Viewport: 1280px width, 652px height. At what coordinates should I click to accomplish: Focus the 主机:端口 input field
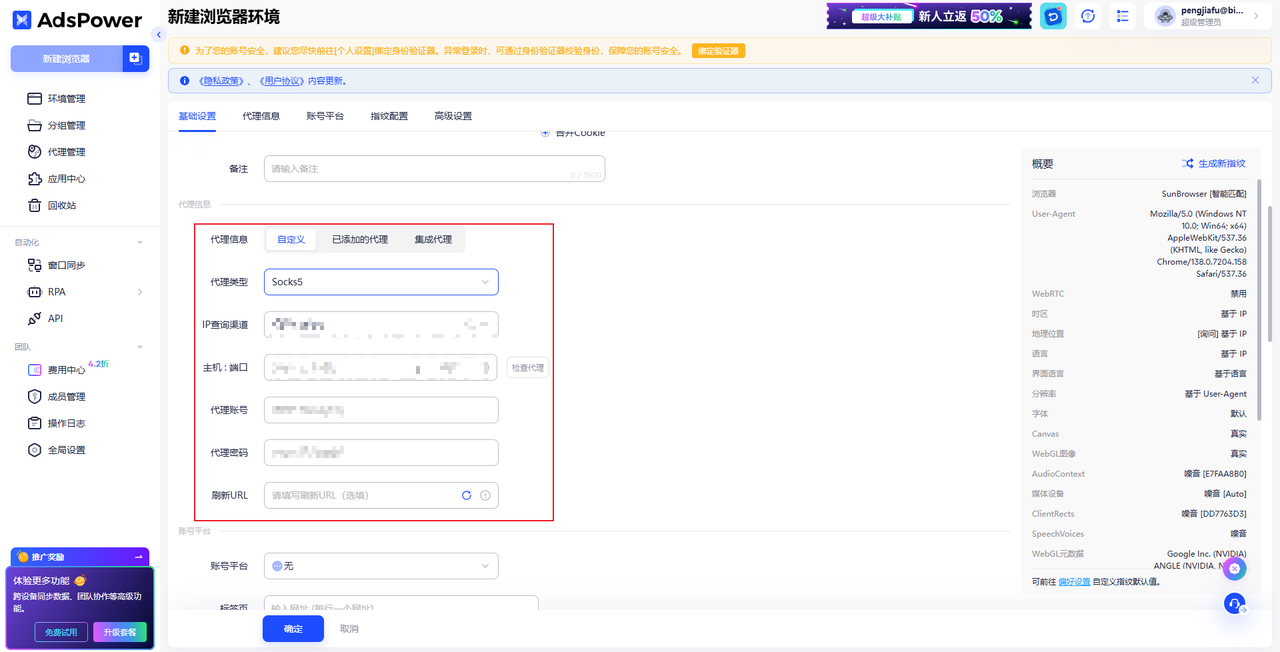[x=381, y=367]
